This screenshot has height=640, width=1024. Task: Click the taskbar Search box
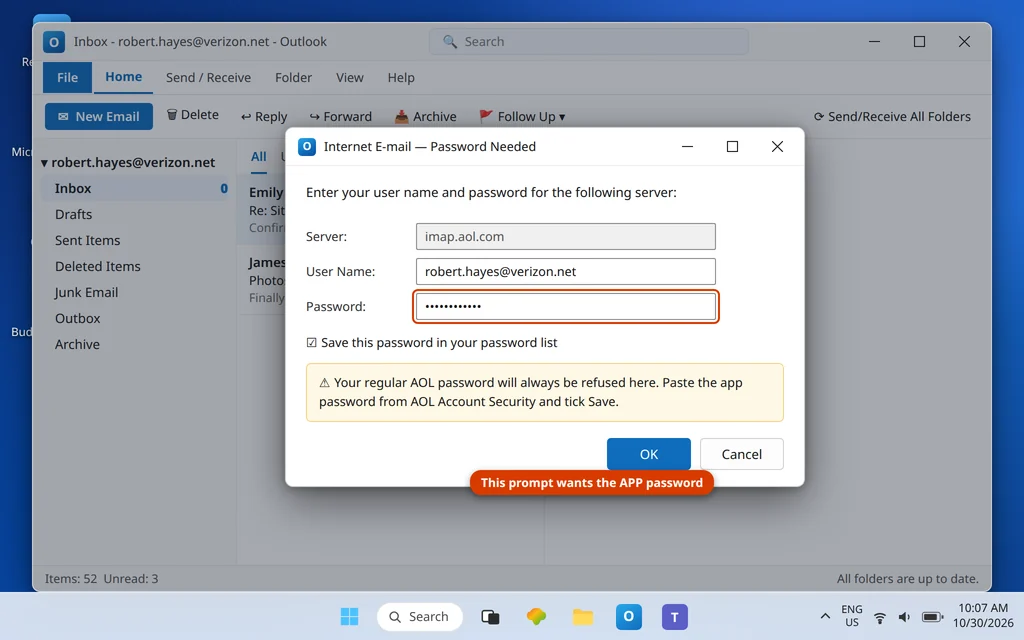pos(419,616)
